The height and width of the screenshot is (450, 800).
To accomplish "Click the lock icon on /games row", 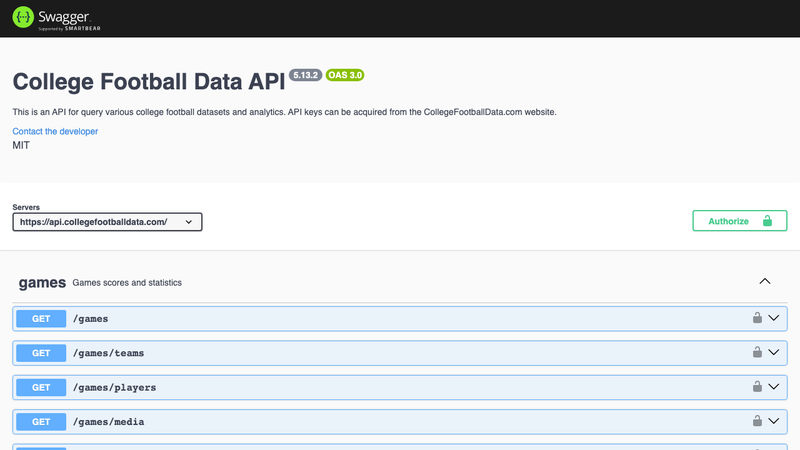I will (x=757, y=318).
